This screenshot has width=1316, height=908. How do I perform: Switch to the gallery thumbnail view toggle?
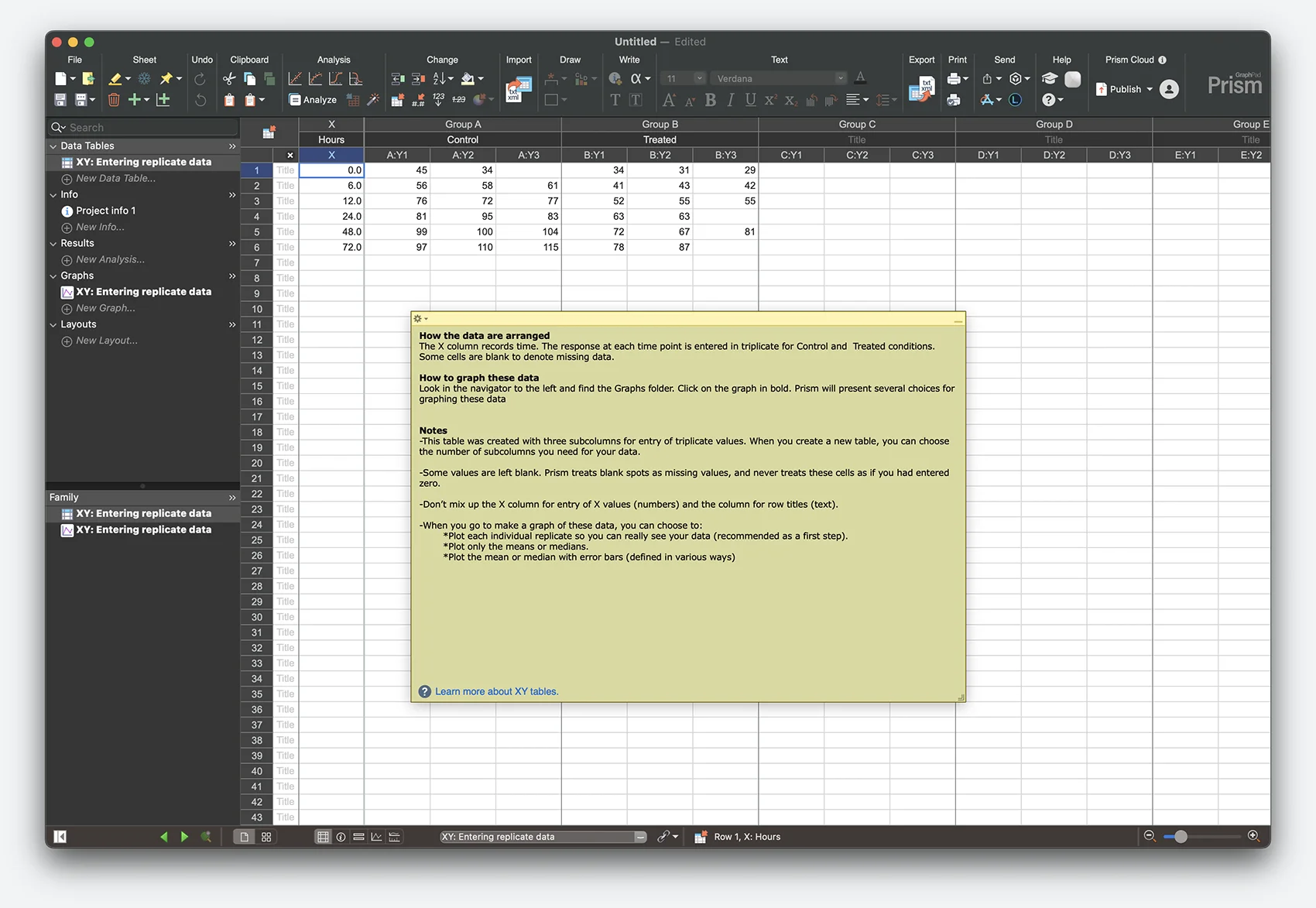pos(266,837)
